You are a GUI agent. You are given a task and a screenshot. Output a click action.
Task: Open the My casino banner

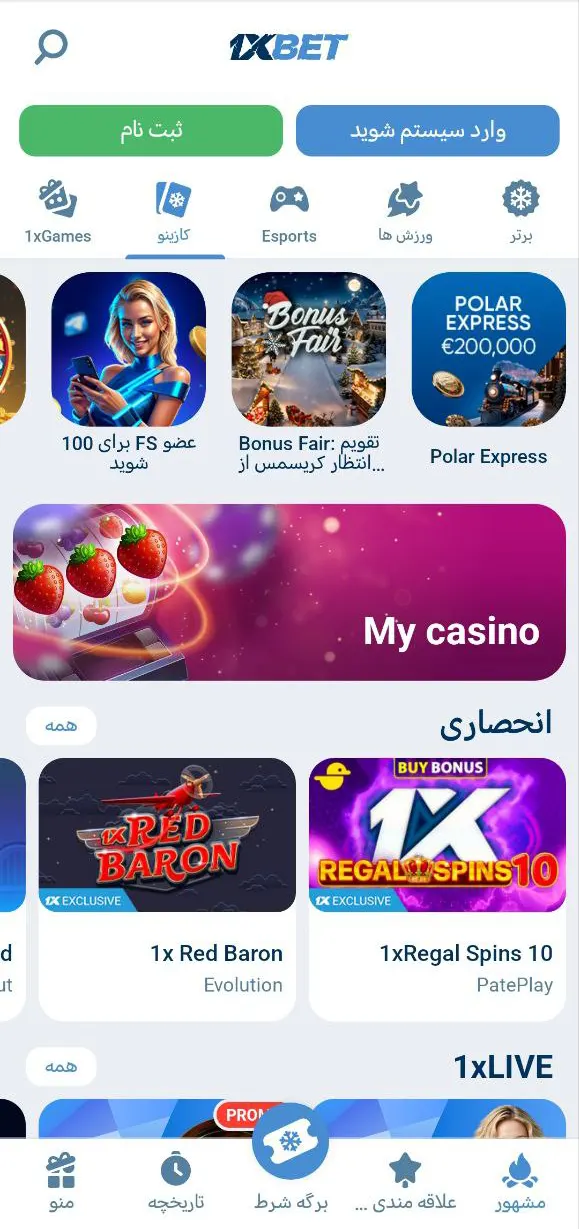pyautogui.click(x=289, y=592)
